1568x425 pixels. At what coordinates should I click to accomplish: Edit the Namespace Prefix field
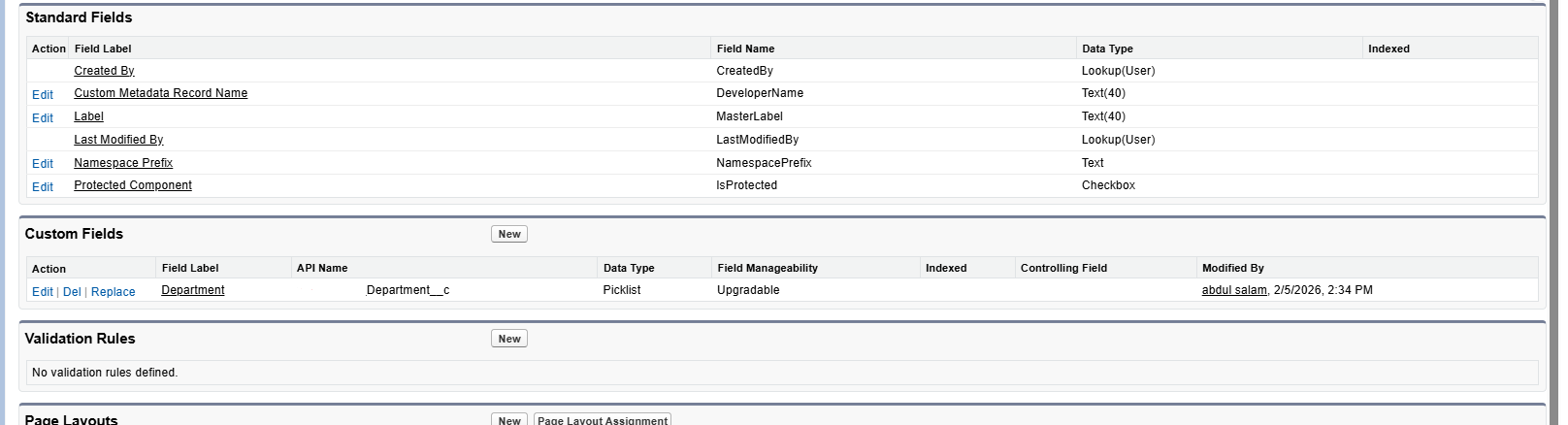tap(43, 164)
